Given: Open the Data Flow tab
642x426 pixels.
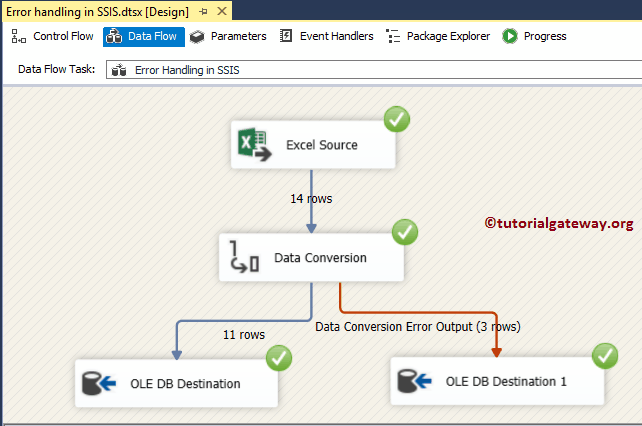Looking at the screenshot, I should 144,36.
